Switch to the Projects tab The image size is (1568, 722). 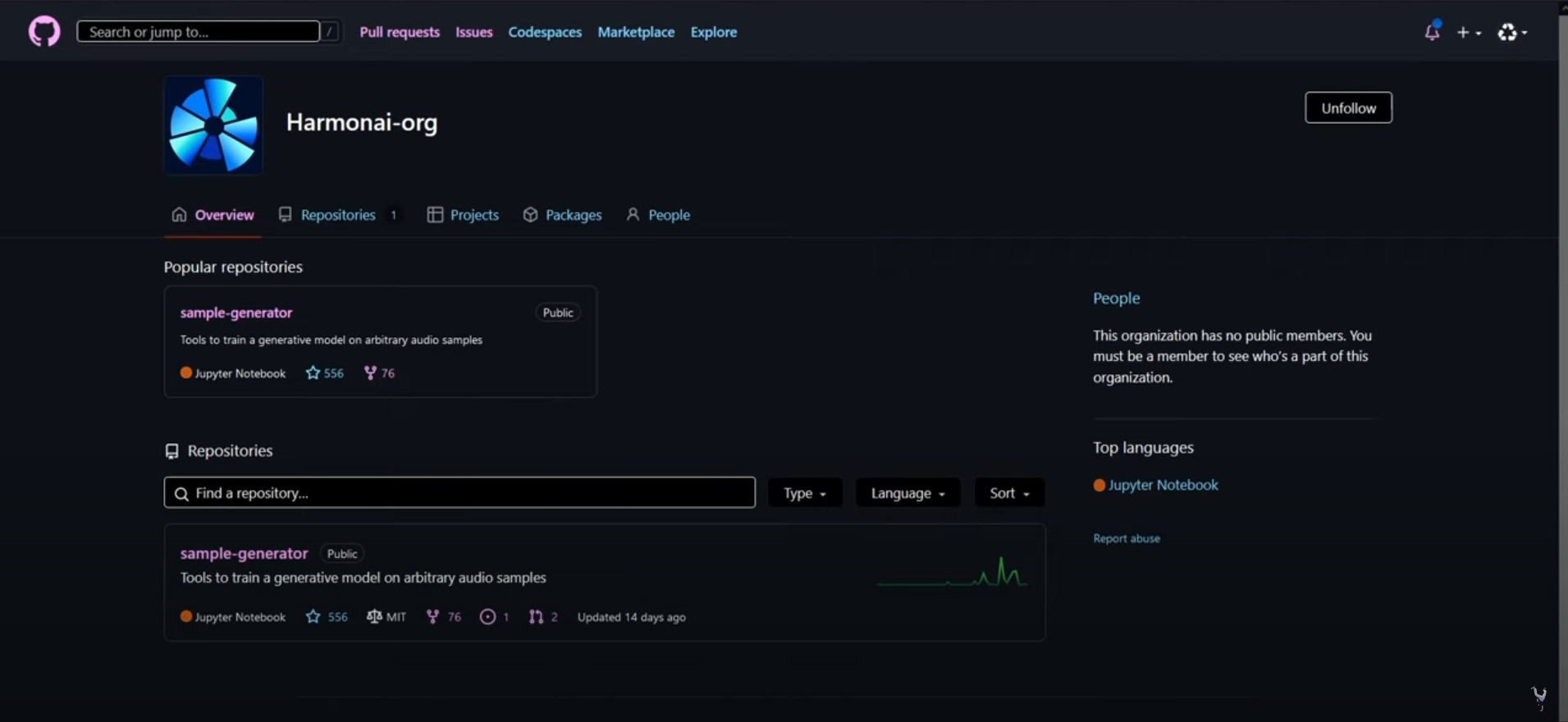tap(463, 215)
